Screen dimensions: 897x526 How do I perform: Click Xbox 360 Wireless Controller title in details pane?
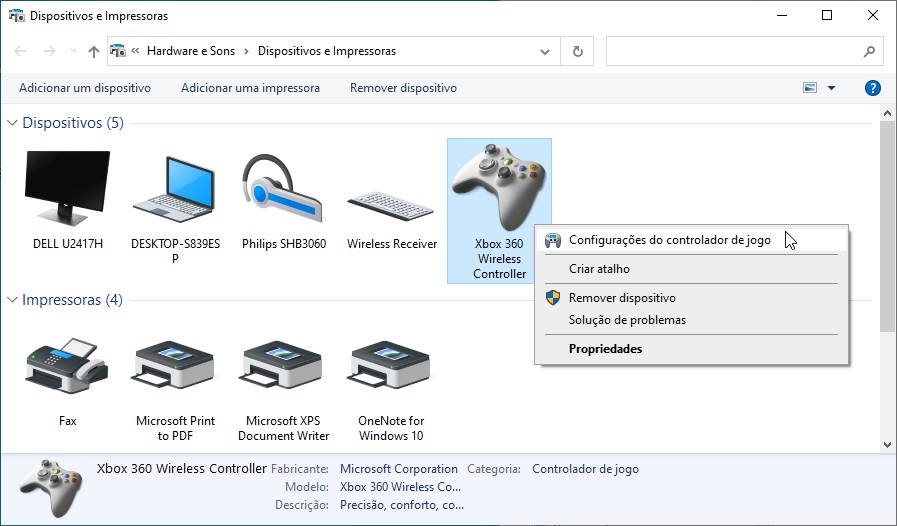point(182,468)
